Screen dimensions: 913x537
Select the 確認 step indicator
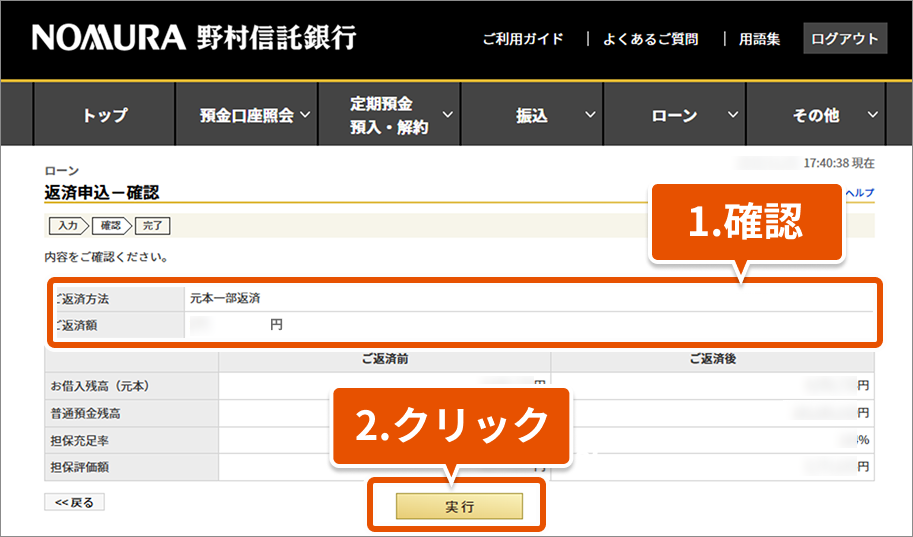coord(109,226)
